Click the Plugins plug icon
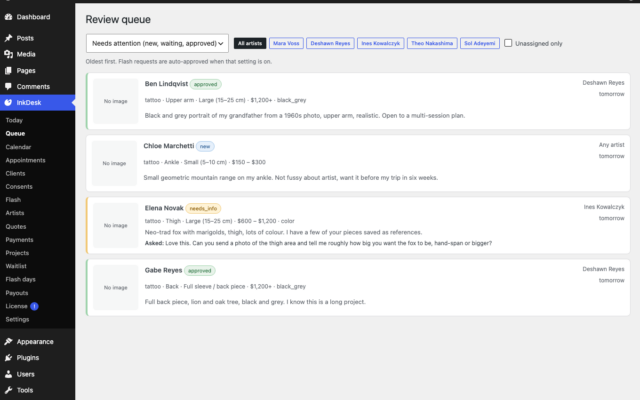The width and height of the screenshot is (640, 400). click(8, 358)
